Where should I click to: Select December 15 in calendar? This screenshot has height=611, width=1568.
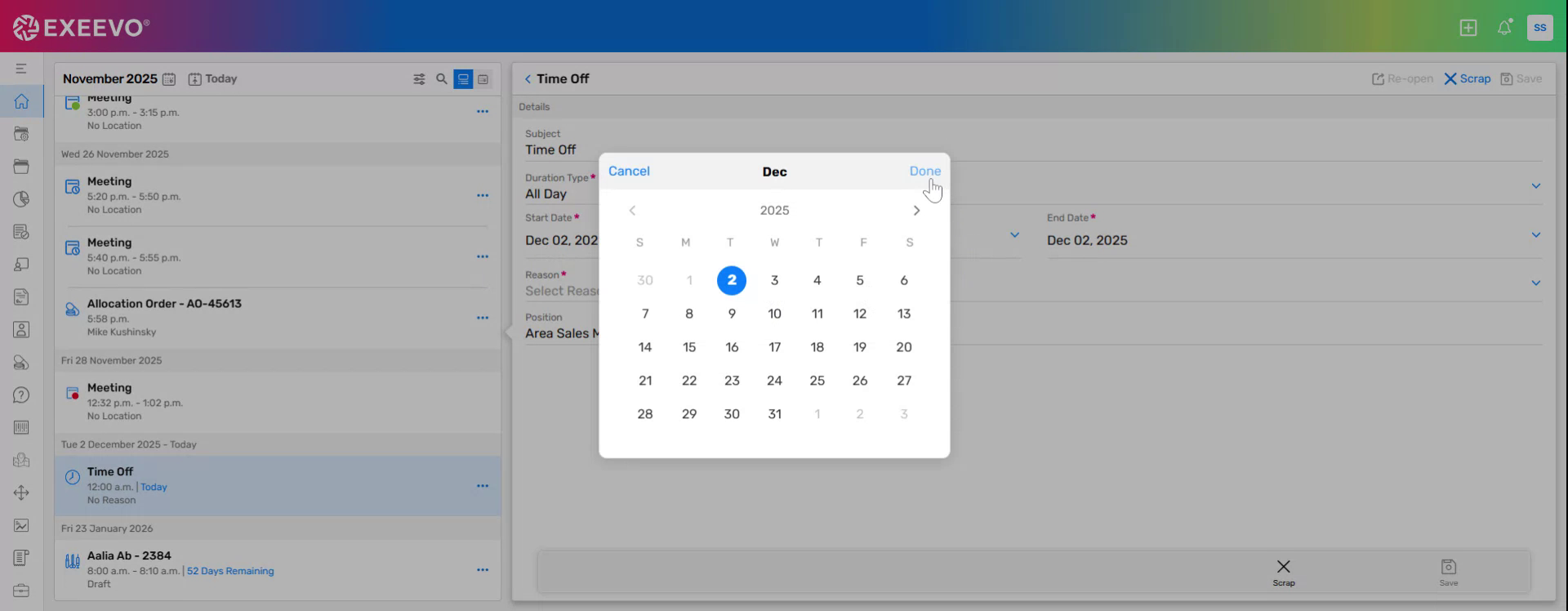click(x=689, y=347)
